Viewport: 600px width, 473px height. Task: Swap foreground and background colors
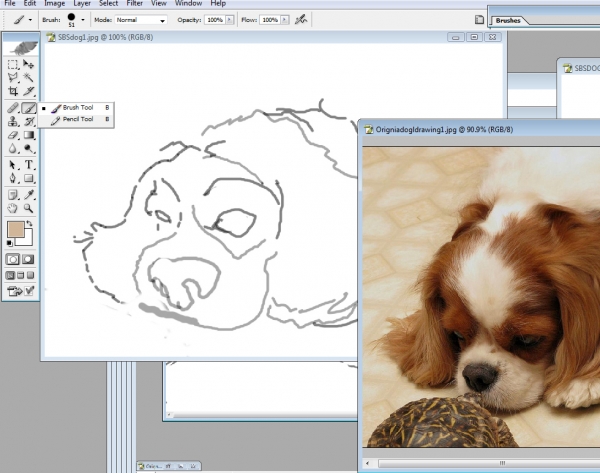(29, 223)
